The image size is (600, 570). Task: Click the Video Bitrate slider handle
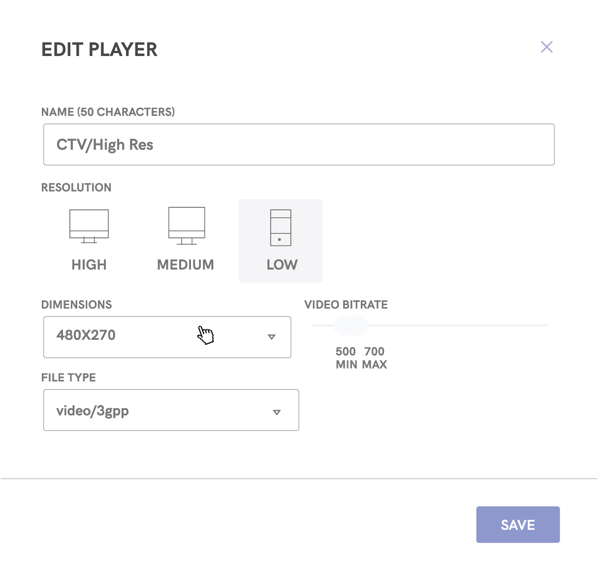point(348,325)
